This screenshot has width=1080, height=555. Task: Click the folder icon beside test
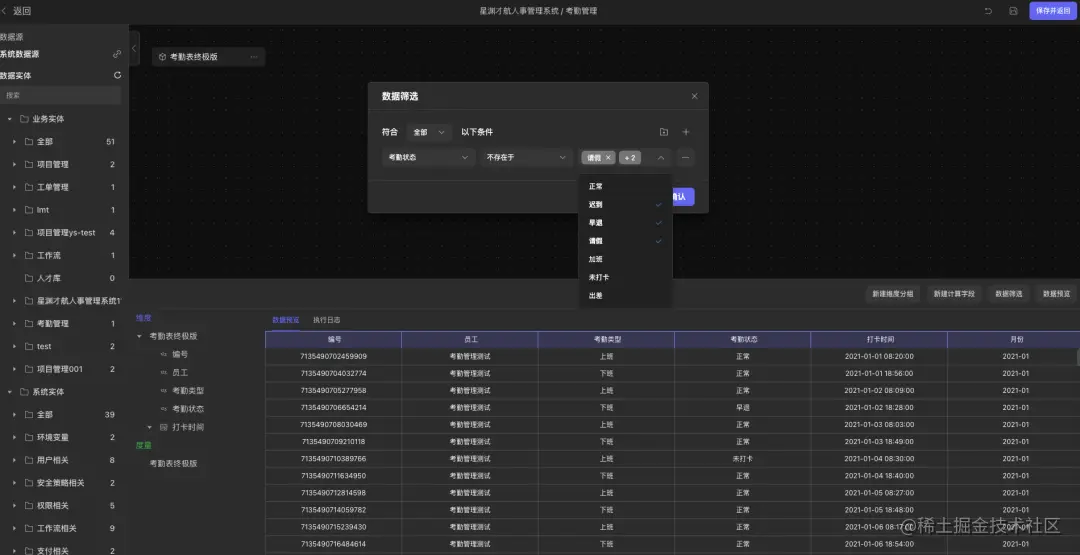[x=29, y=346]
